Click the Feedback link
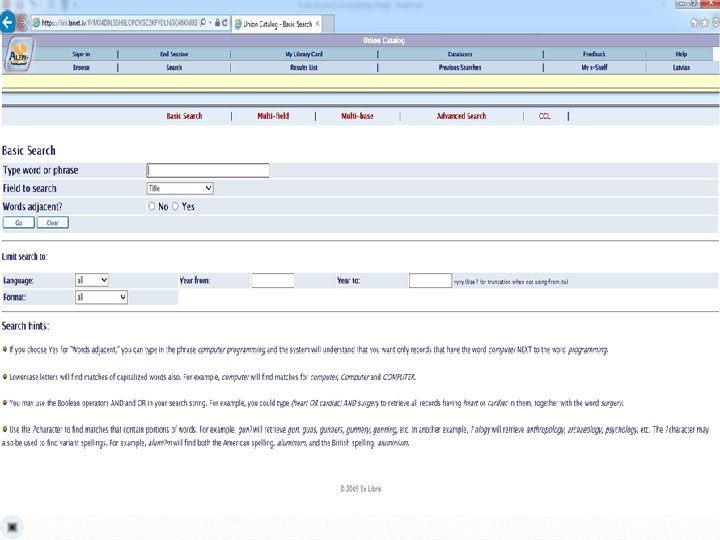This screenshot has width=720, height=540. pos(594,54)
